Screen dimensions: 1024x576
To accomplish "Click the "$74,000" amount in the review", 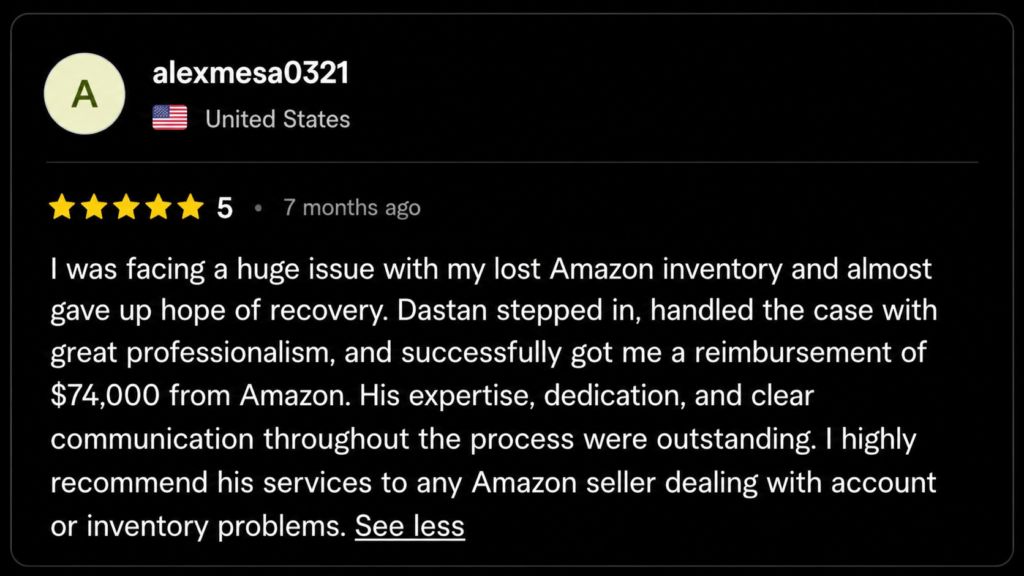I will [105, 396].
